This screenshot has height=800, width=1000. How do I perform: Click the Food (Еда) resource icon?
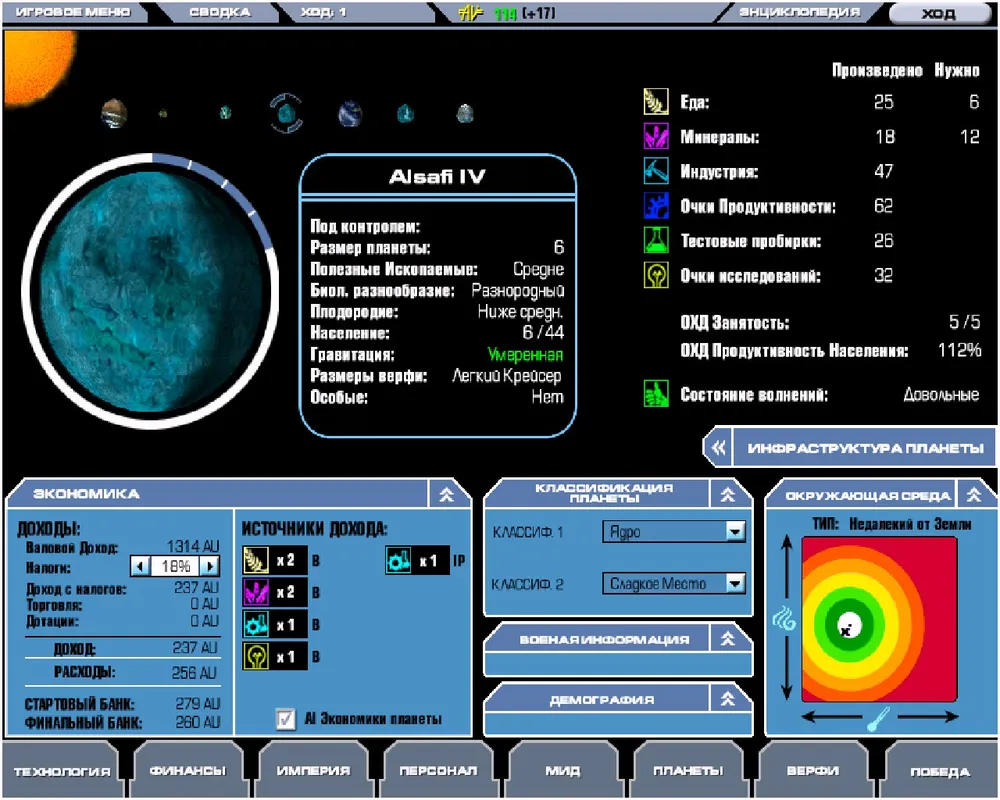[x=655, y=102]
